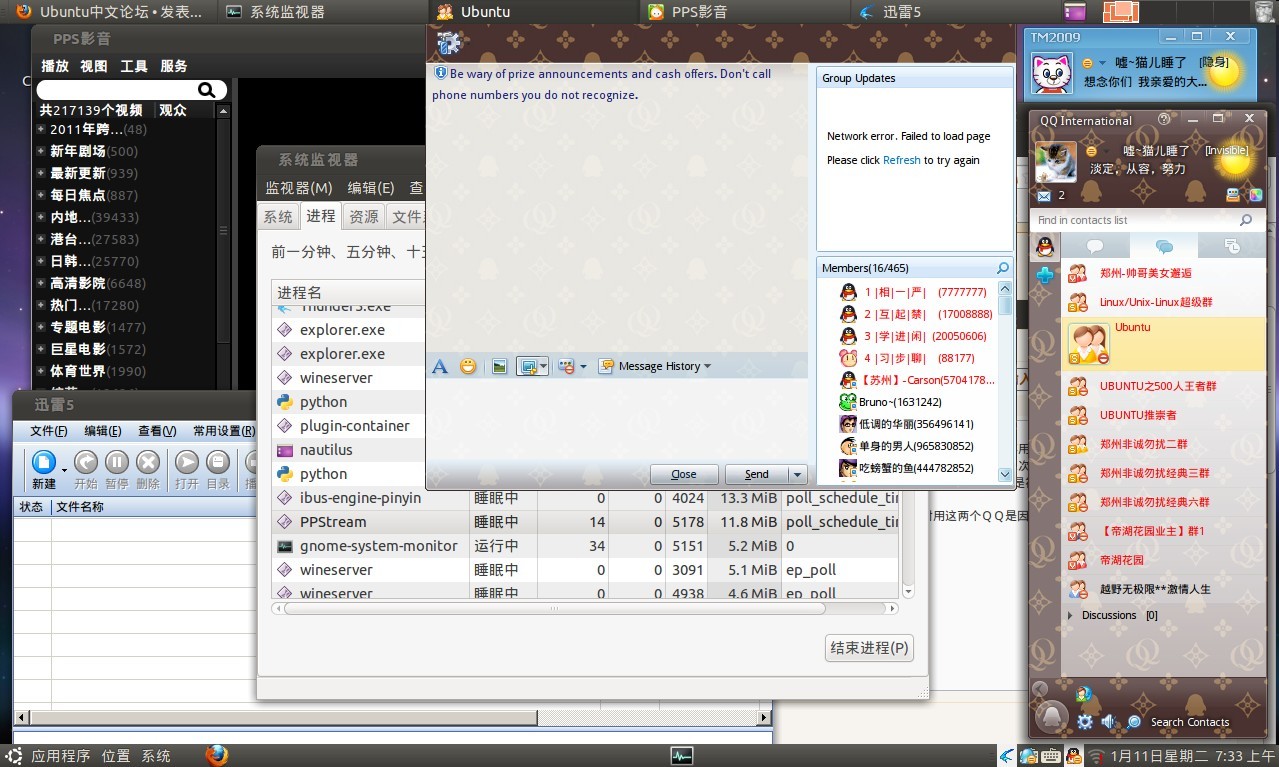Open the 文件(F) menu in Xunlei 5
Screen dimensions: 1279x767
[x=49, y=431]
